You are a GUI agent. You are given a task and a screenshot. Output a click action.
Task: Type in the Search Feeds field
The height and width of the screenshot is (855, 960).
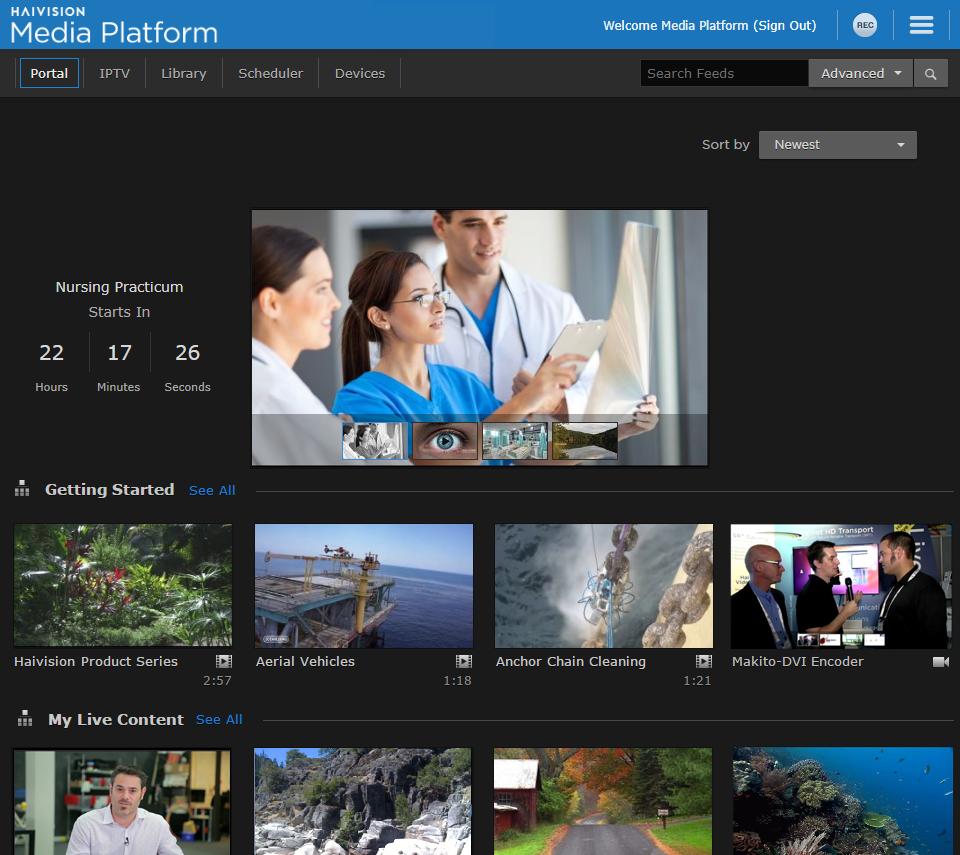click(x=723, y=74)
